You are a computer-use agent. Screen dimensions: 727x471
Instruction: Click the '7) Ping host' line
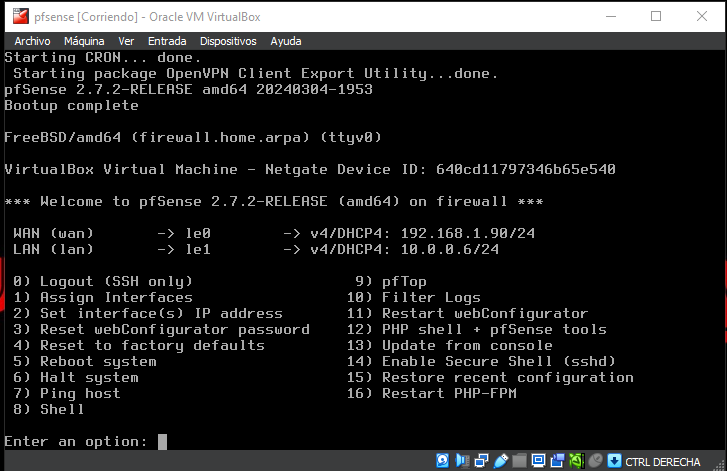[x=67, y=394]
